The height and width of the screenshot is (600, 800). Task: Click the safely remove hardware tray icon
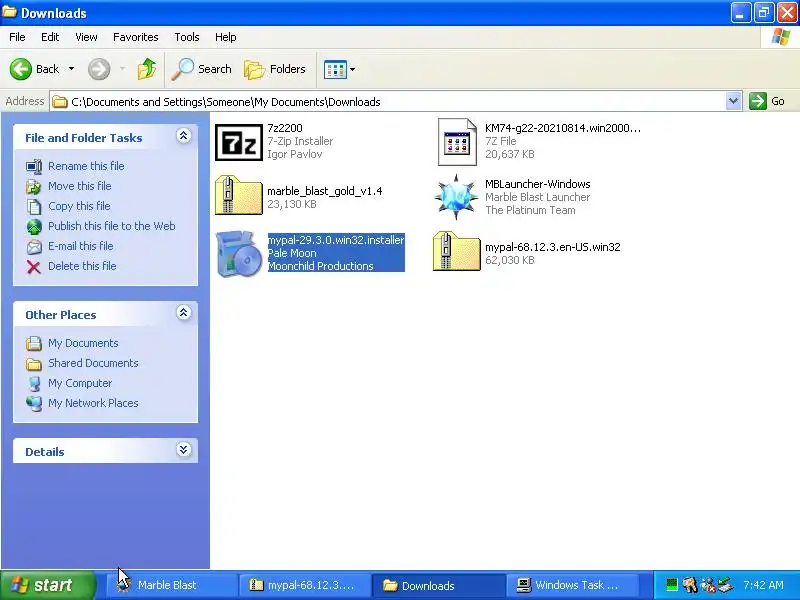coord(726,584)
